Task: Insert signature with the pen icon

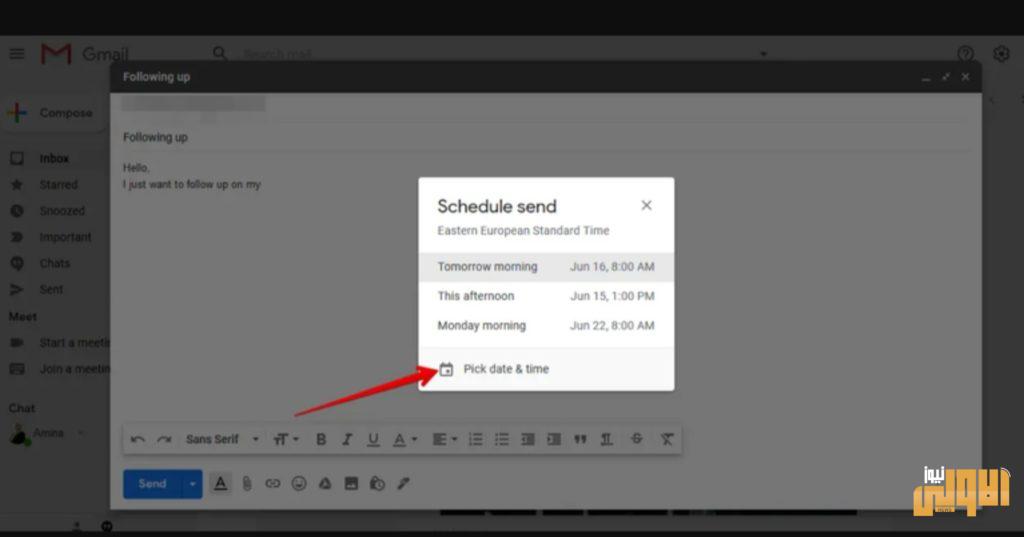Action: click(404, 483)
